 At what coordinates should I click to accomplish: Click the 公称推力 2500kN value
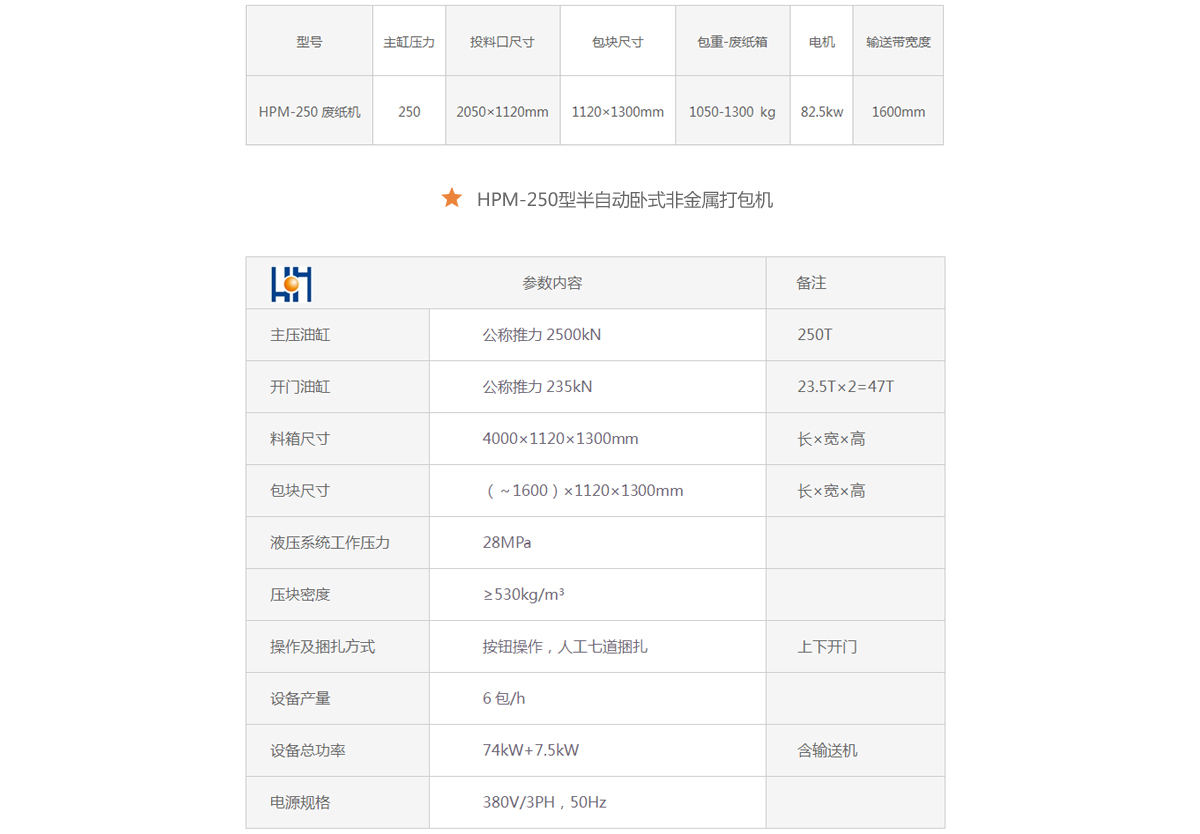[541, 335]
